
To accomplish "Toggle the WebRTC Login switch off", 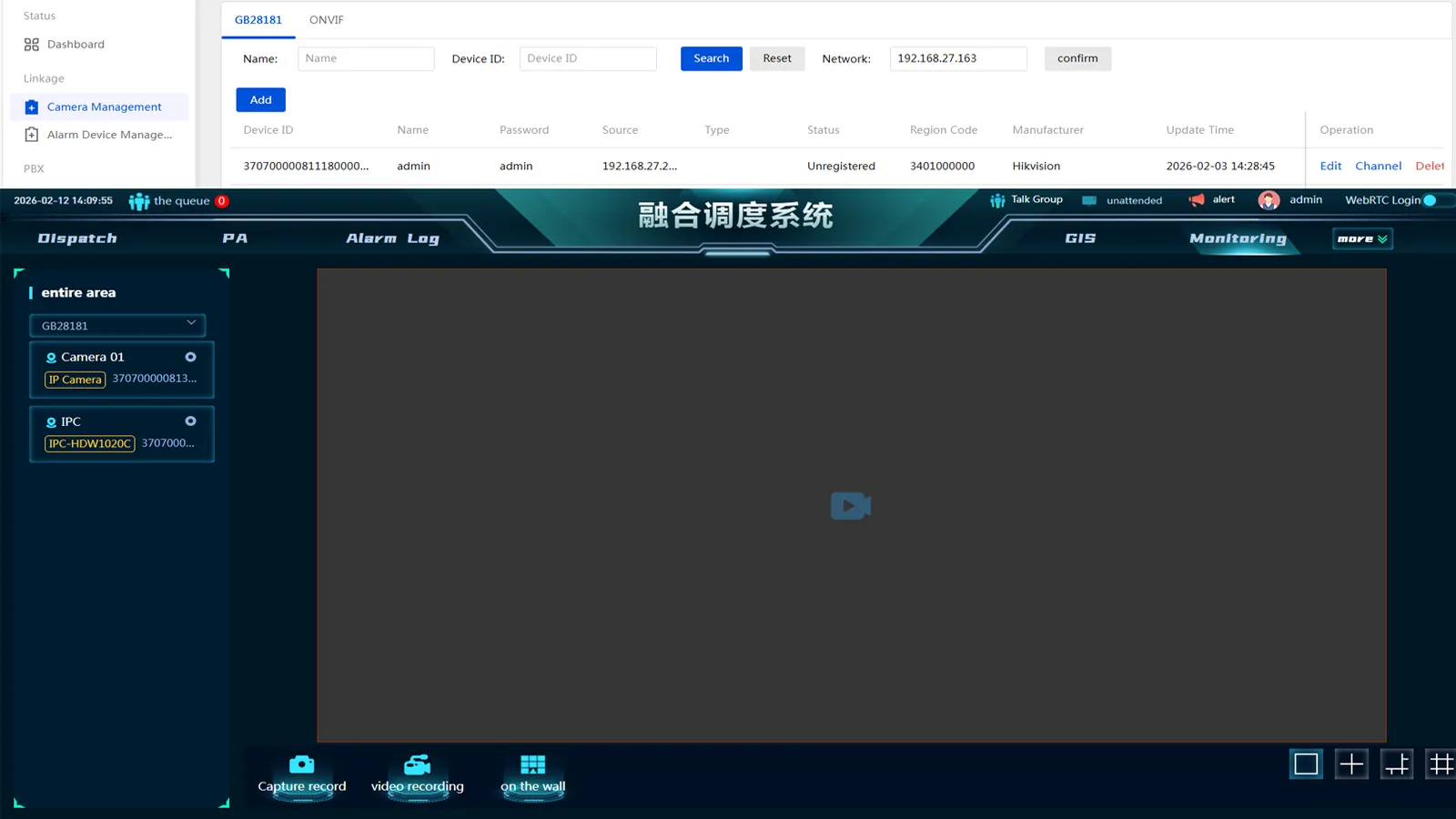I will (x=1435, y=200).
